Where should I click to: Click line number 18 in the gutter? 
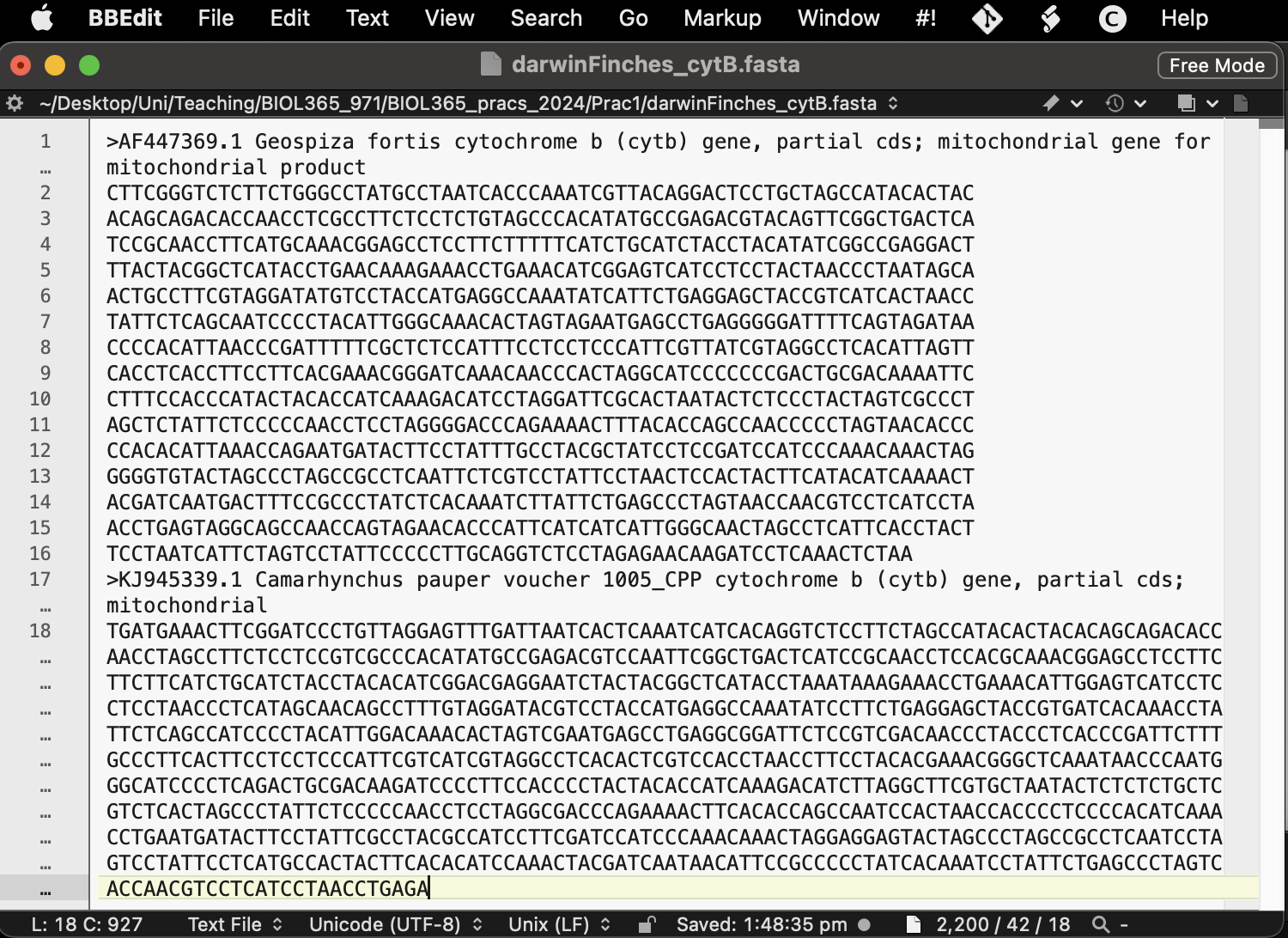click(40, 630)
